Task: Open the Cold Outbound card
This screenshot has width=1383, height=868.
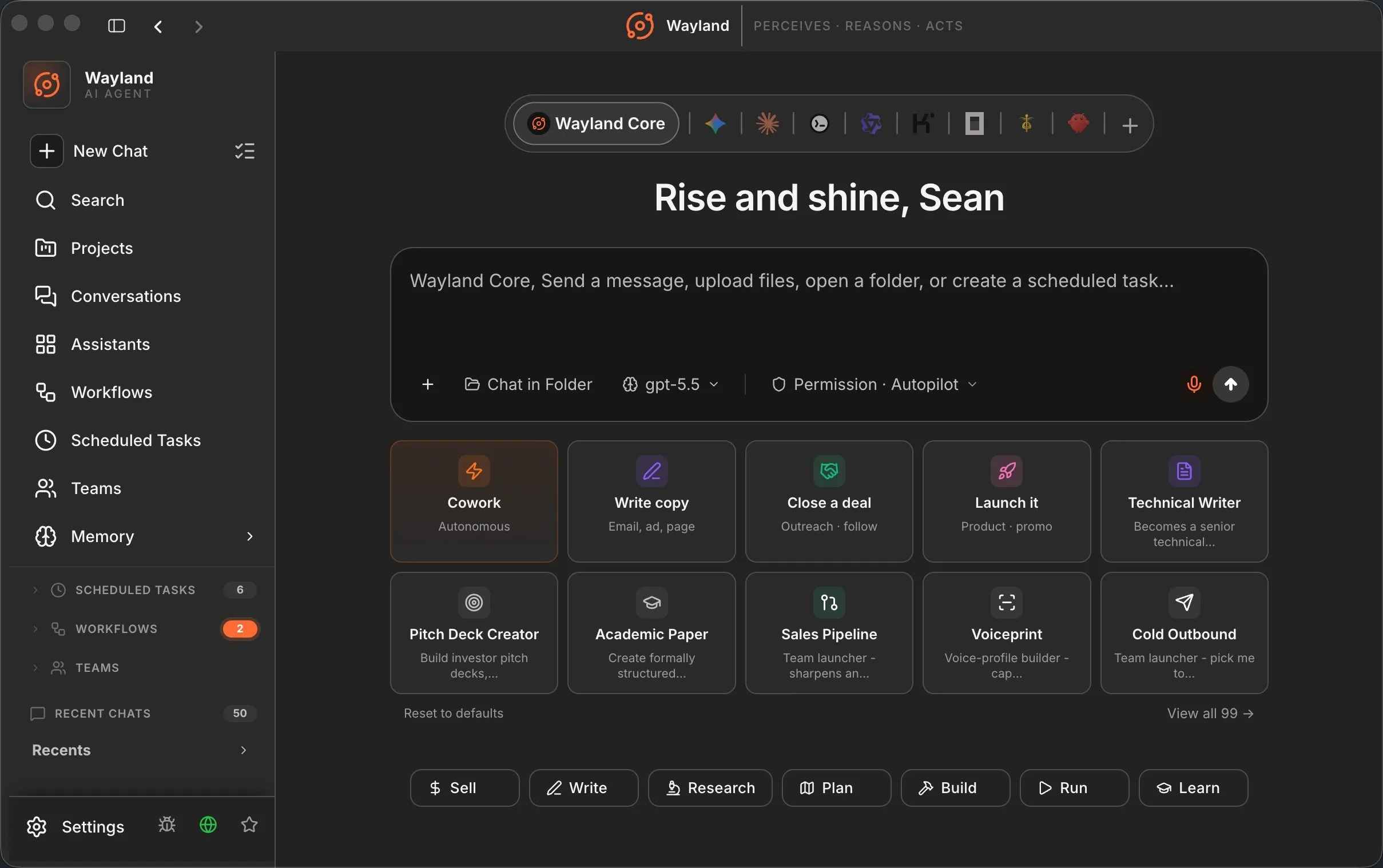Action: (x=1184, y=632)
